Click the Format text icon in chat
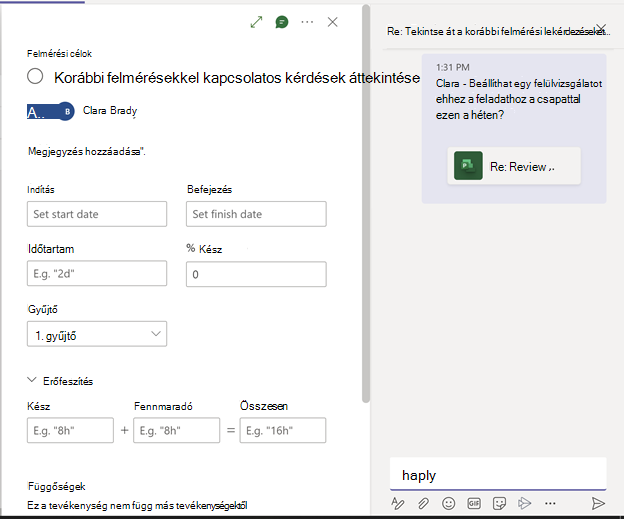The width and height of the screenshot is (624, 519). [x=398, y=503]
